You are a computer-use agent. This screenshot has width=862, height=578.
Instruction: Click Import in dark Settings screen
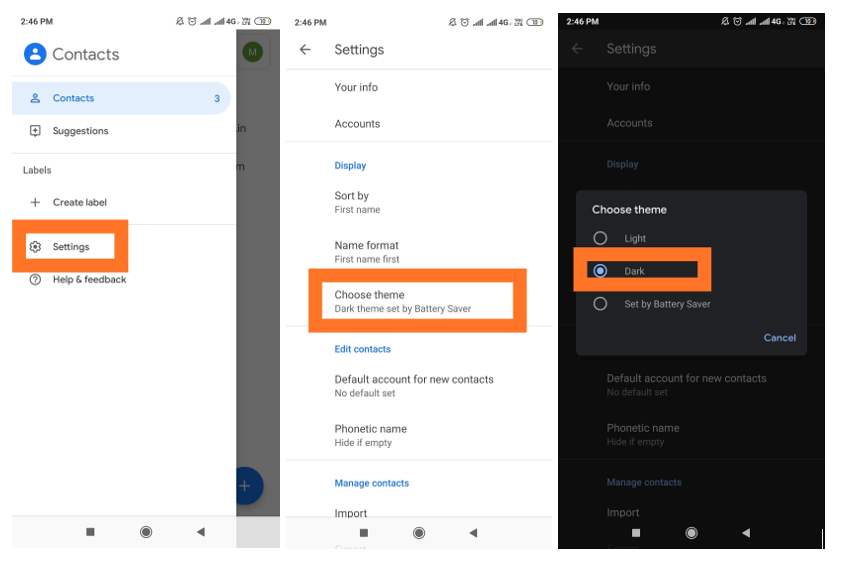pyautogui.click(x=623, y=512)
